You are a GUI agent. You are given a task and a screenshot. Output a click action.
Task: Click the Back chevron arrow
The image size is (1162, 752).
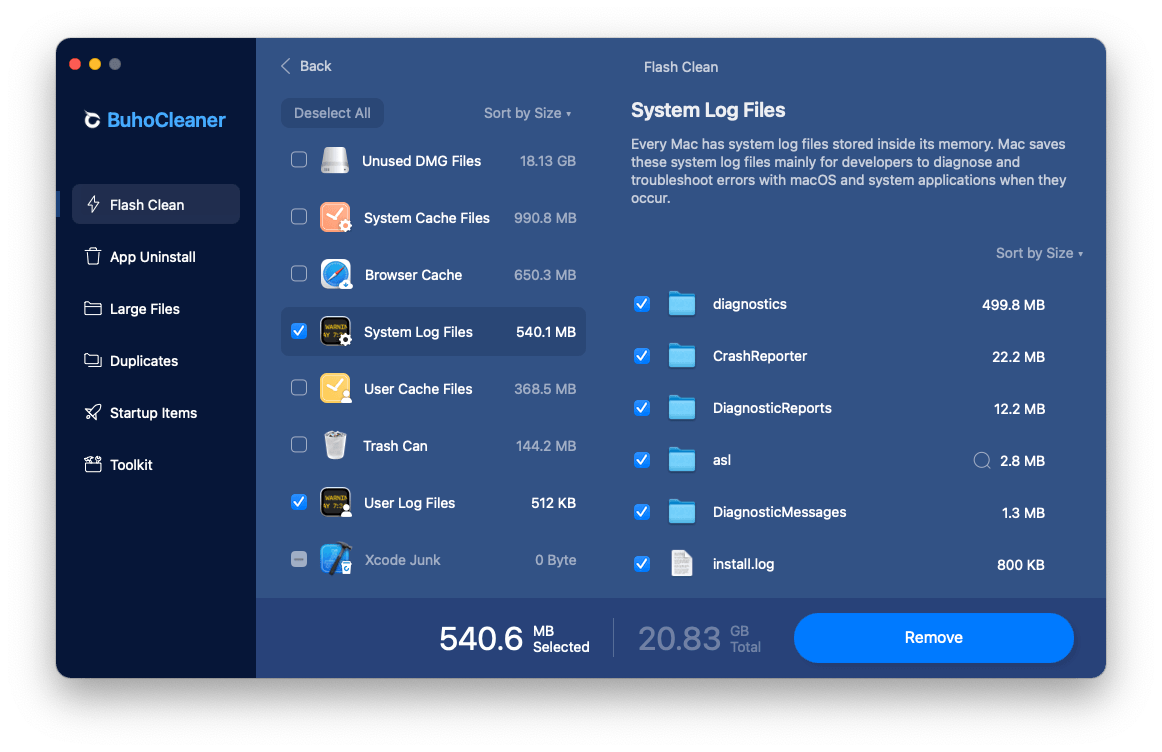coord(285,66)
